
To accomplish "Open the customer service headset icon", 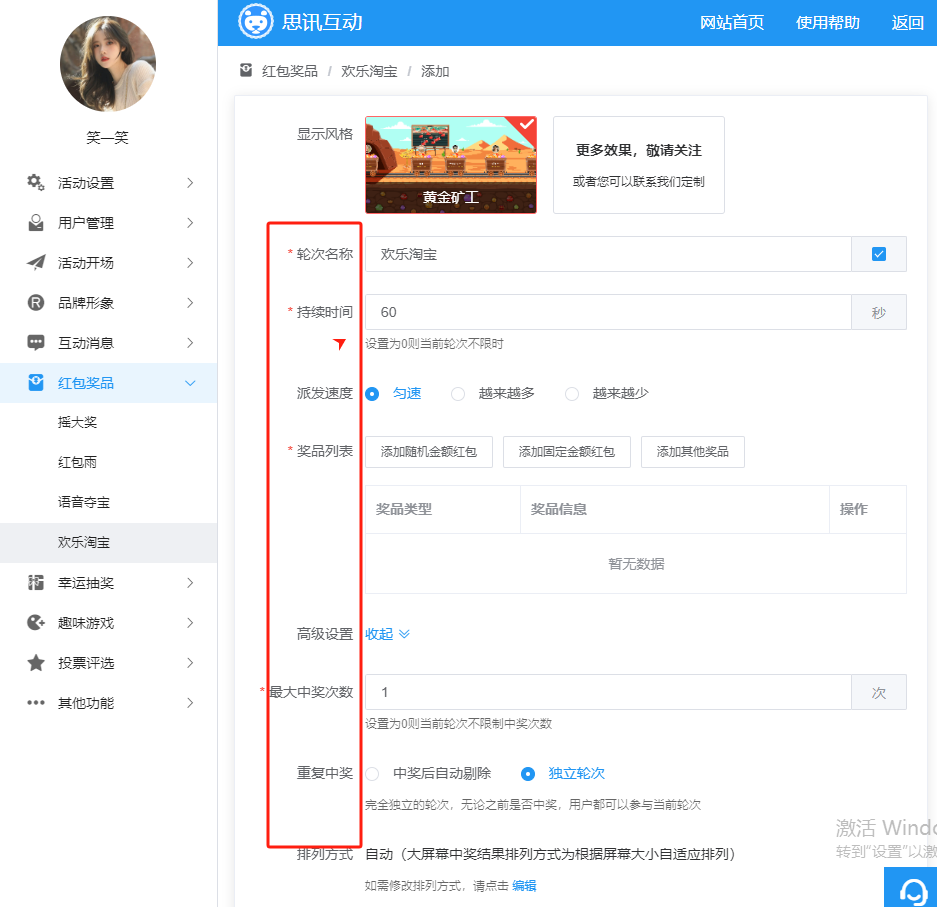I will [912, 891].
